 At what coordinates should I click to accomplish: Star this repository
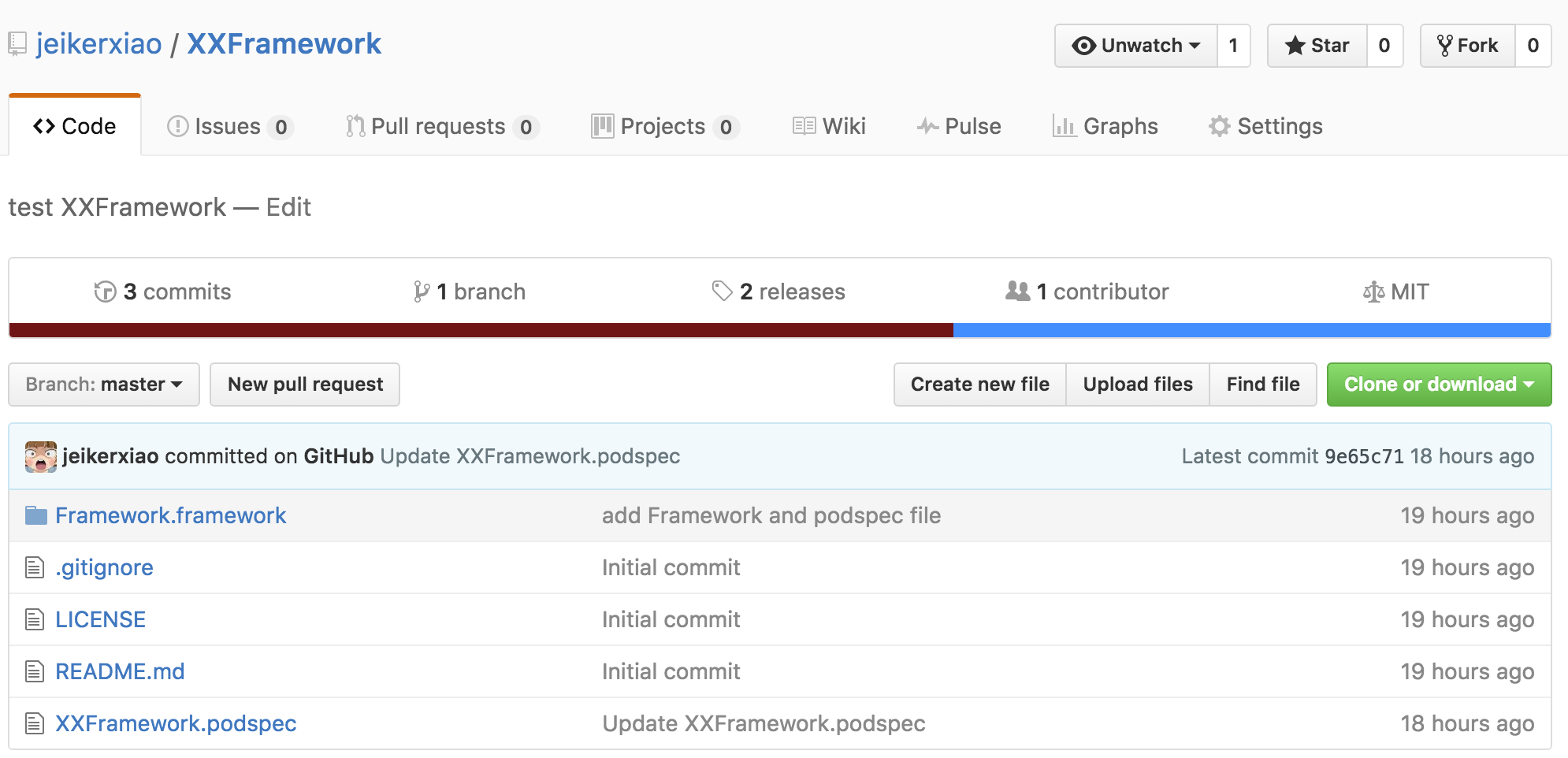[1317, 46]
